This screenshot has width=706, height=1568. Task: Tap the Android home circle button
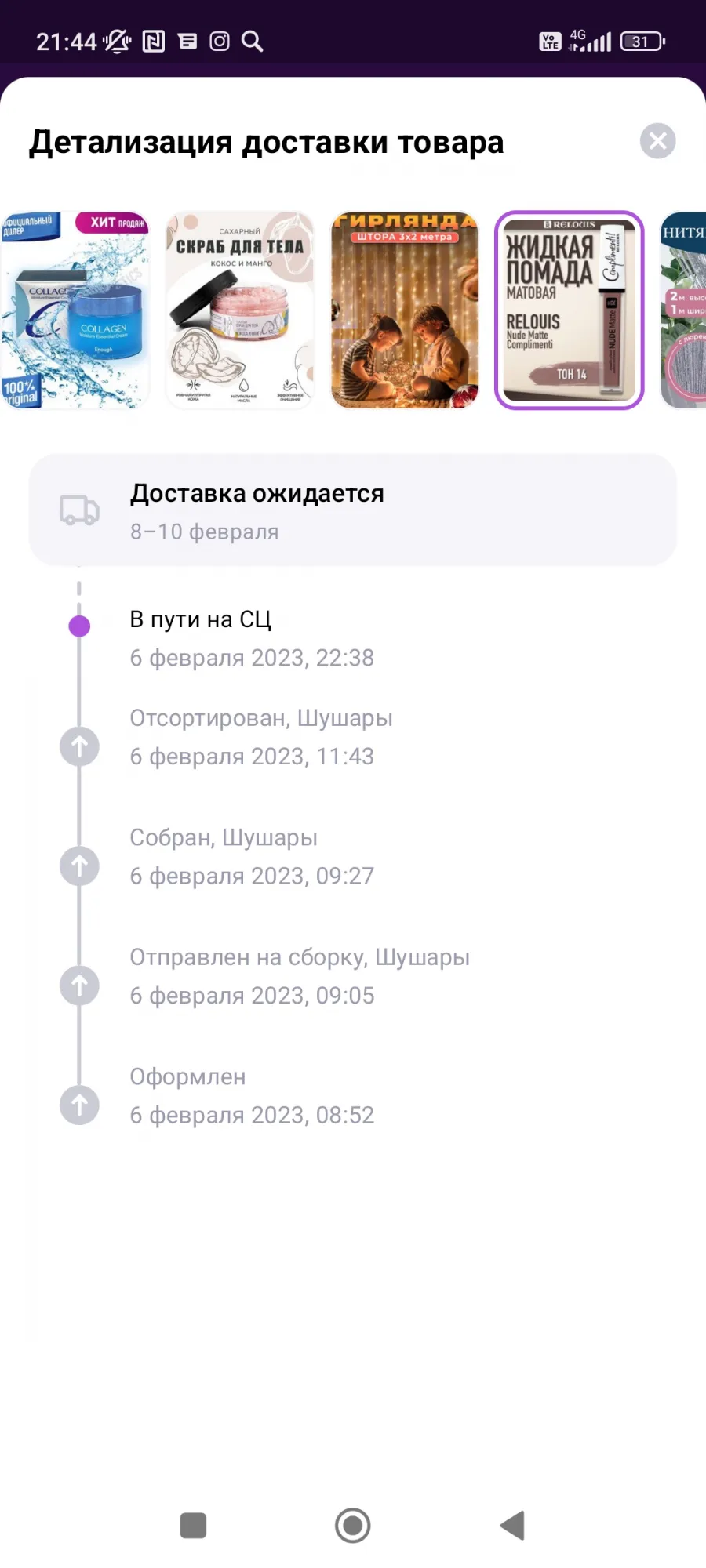(x=353, y=1526)
